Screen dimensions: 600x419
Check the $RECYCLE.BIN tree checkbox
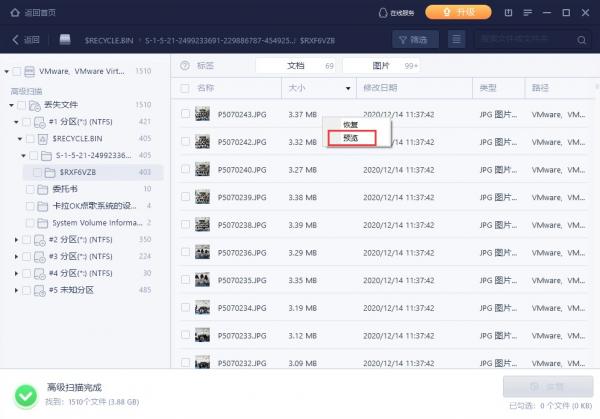[x=30, y=139]
